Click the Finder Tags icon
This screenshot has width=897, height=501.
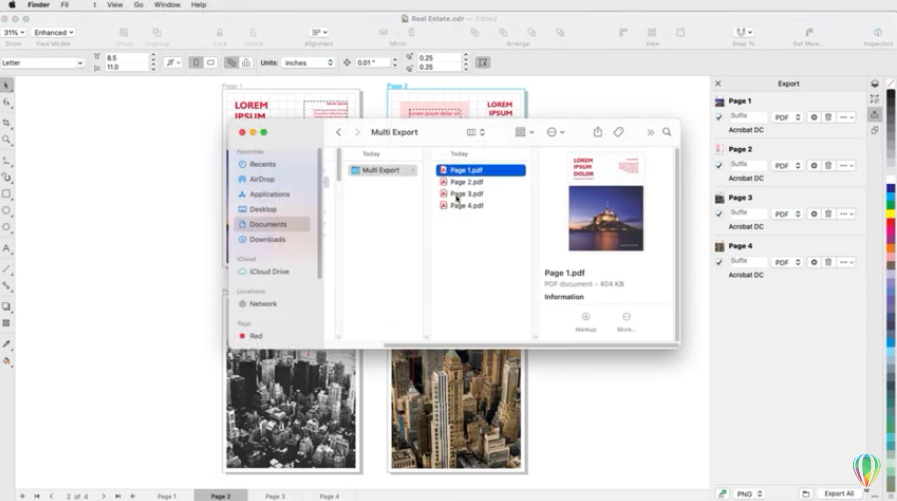pos(618,132)
